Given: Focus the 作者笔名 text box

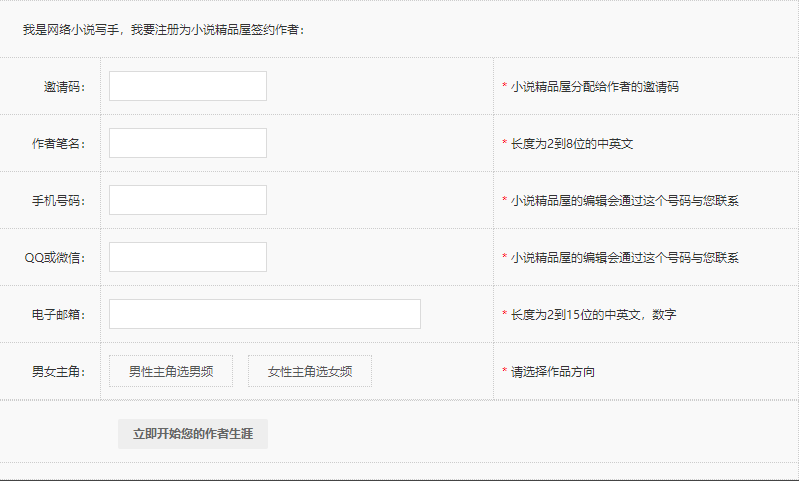Looking at the screenshot, I should [x=188, y=143].
